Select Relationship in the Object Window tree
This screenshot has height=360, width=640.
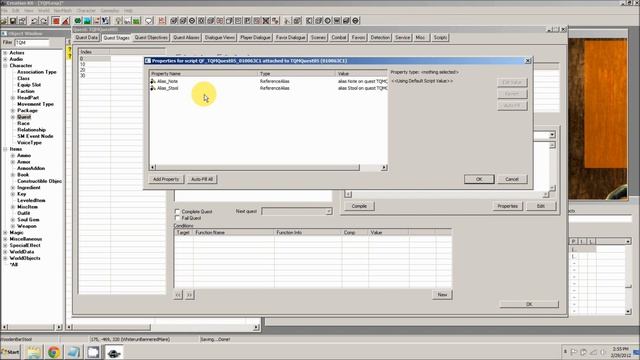(31, 130)
